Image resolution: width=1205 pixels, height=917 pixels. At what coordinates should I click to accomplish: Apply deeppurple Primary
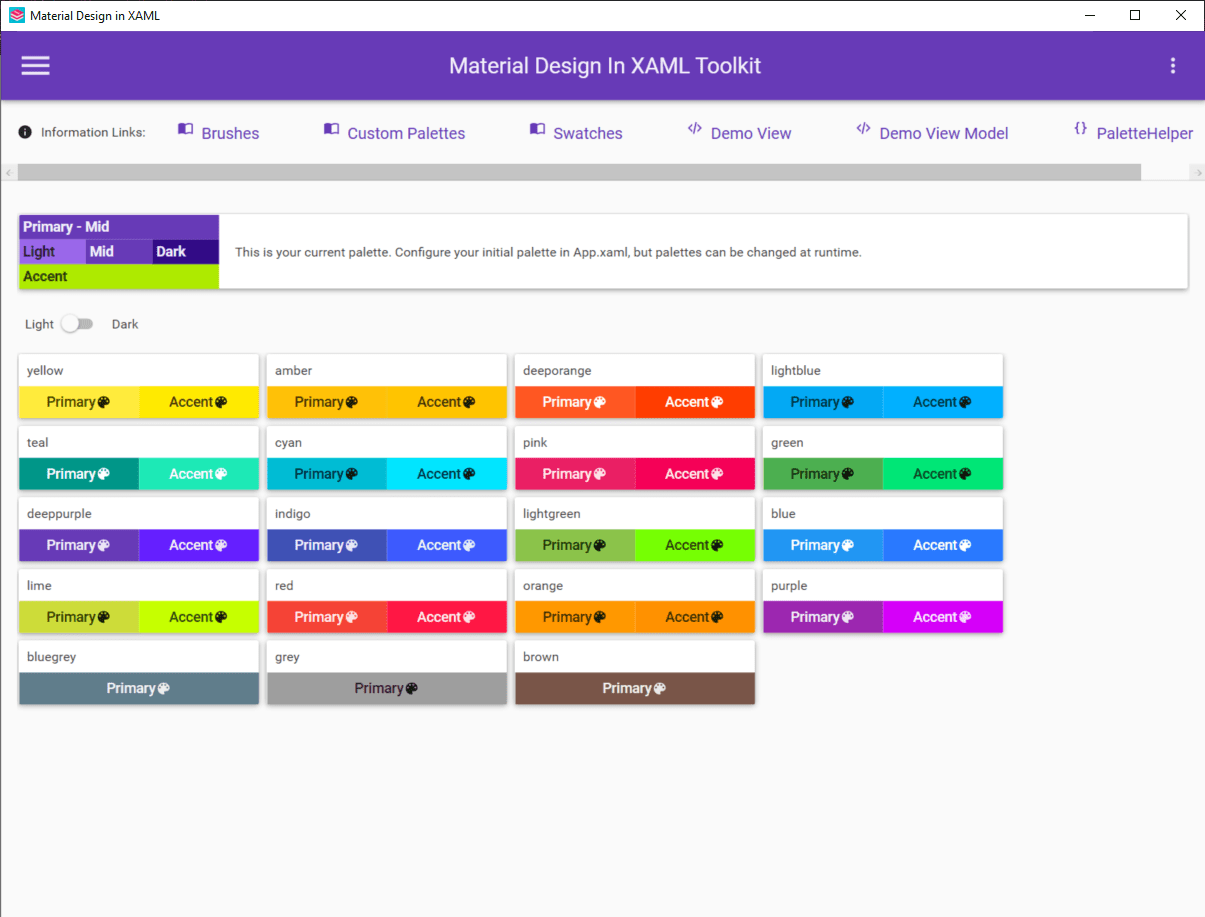[x=79, y=545]
